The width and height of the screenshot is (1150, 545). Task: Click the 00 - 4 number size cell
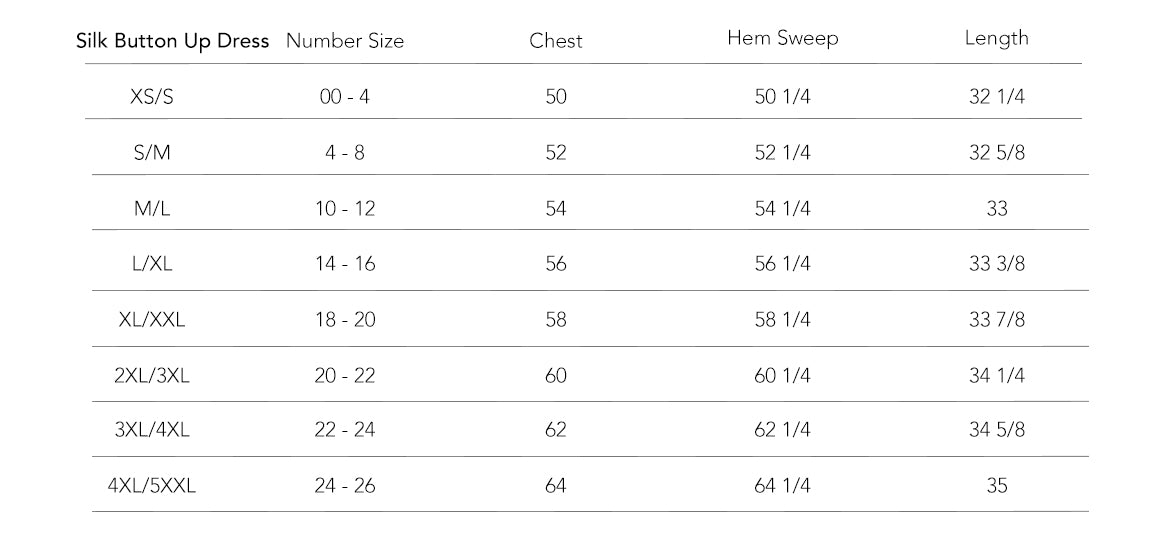click(345, 97)
